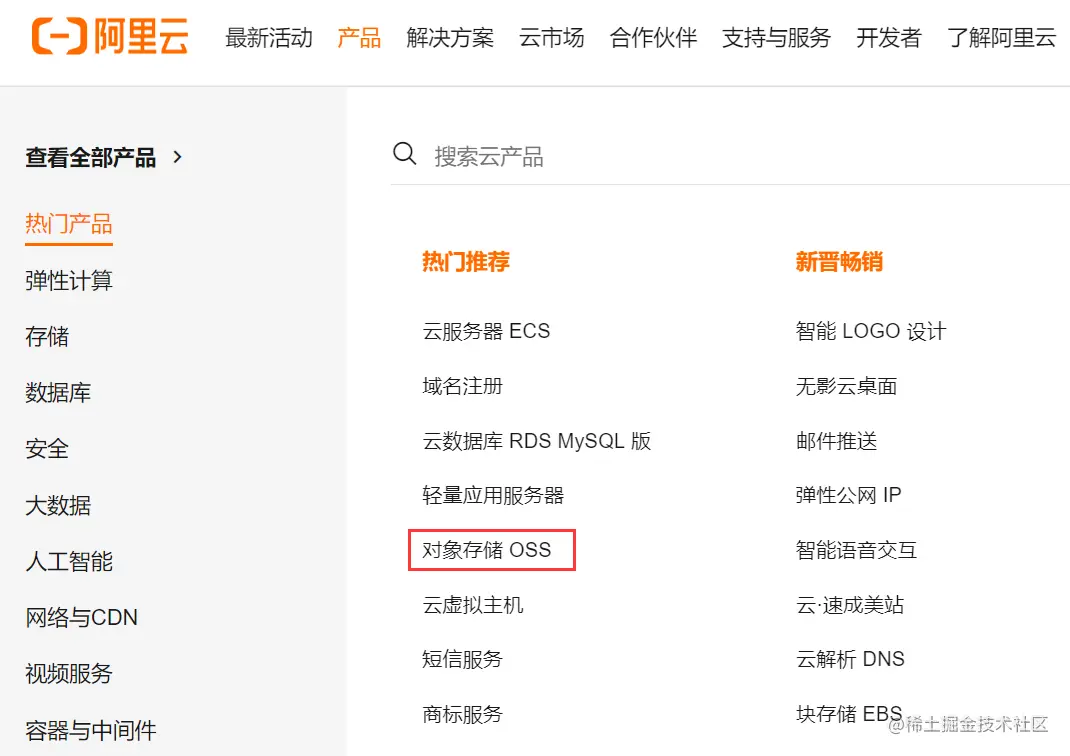Viewport: 1070px width, 756px height.
Task: Select 视频服务 sidebar category
Action: (x=69, y=674)
